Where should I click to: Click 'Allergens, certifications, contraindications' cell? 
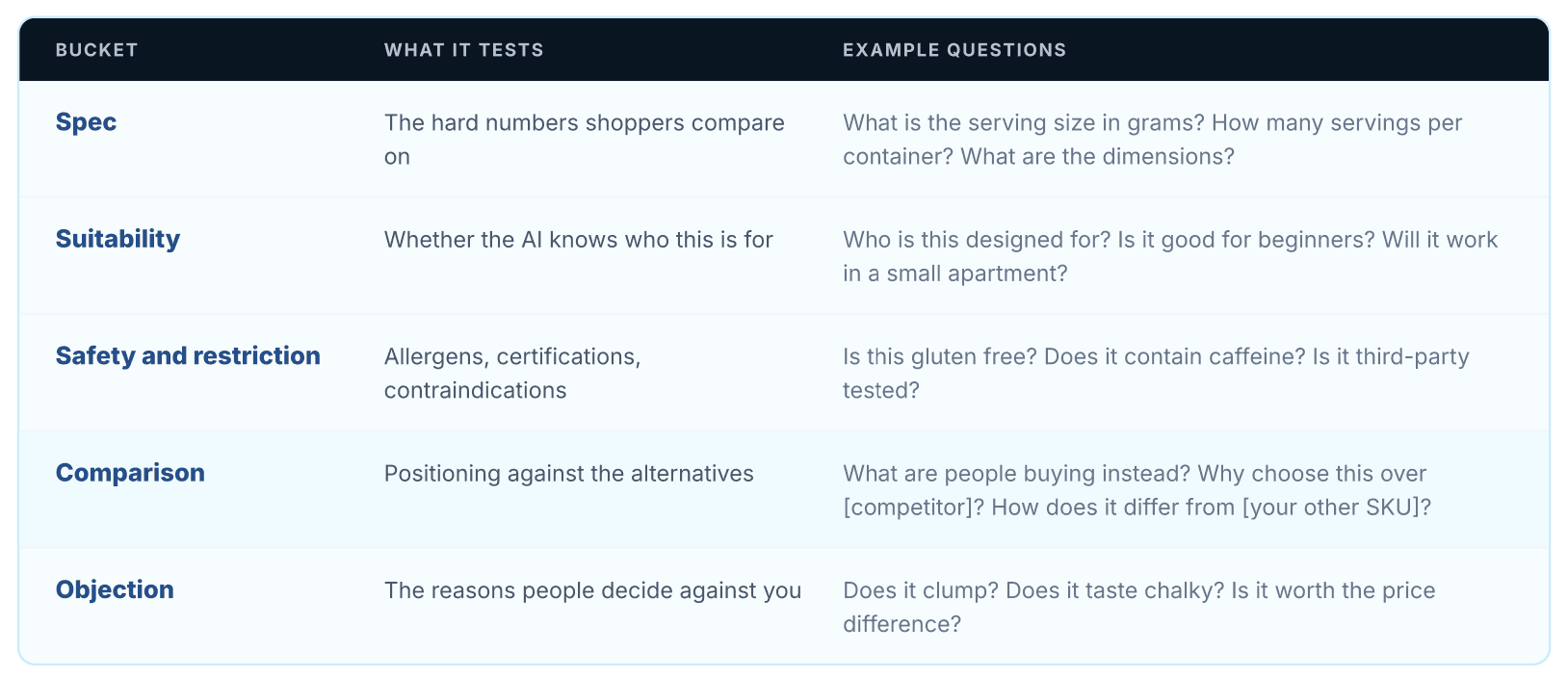click(x=512, y=374)
